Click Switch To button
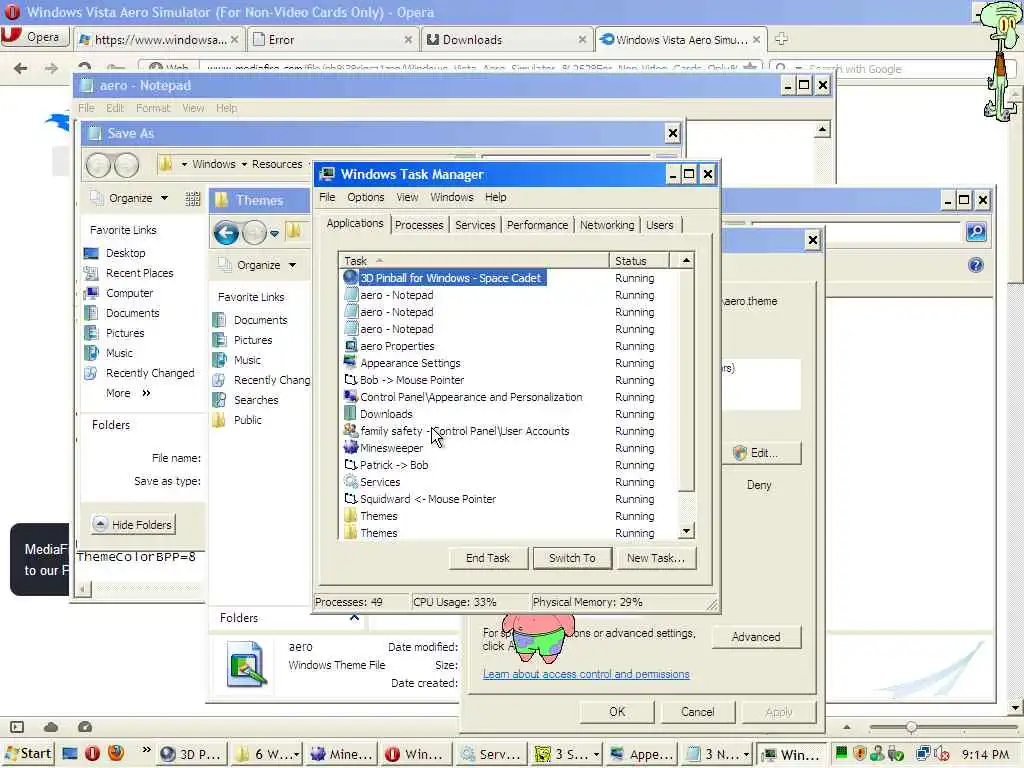 pyautogui.click(x=572, y=558)
